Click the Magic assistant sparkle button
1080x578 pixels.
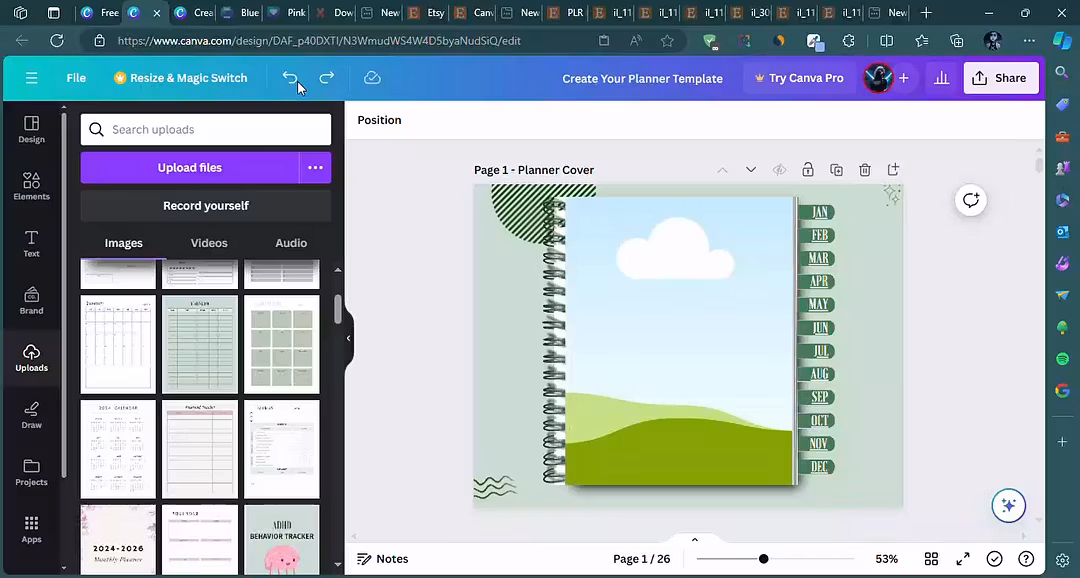[x=1008, y=506]
